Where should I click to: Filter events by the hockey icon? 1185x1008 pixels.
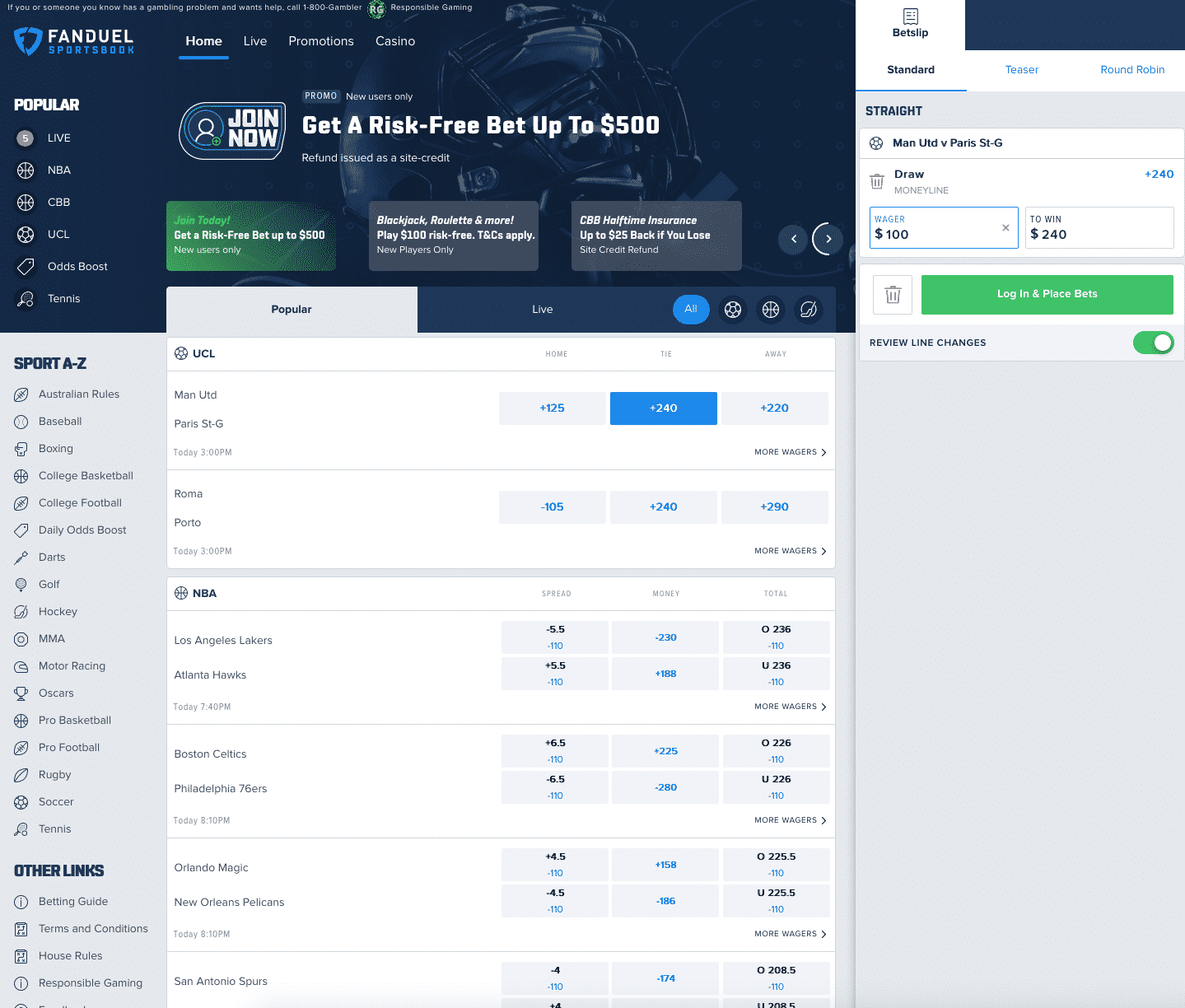(x=809, y=310)
